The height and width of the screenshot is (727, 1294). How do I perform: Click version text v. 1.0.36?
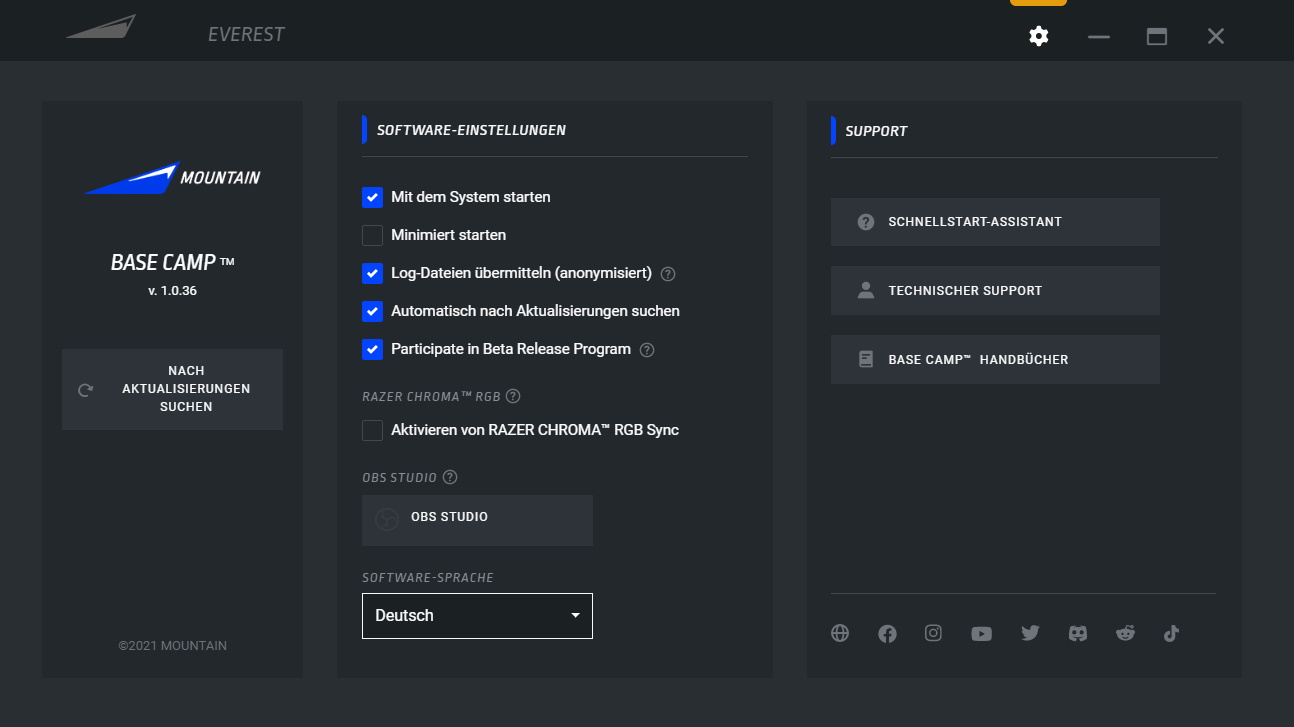tap(172, 291)
